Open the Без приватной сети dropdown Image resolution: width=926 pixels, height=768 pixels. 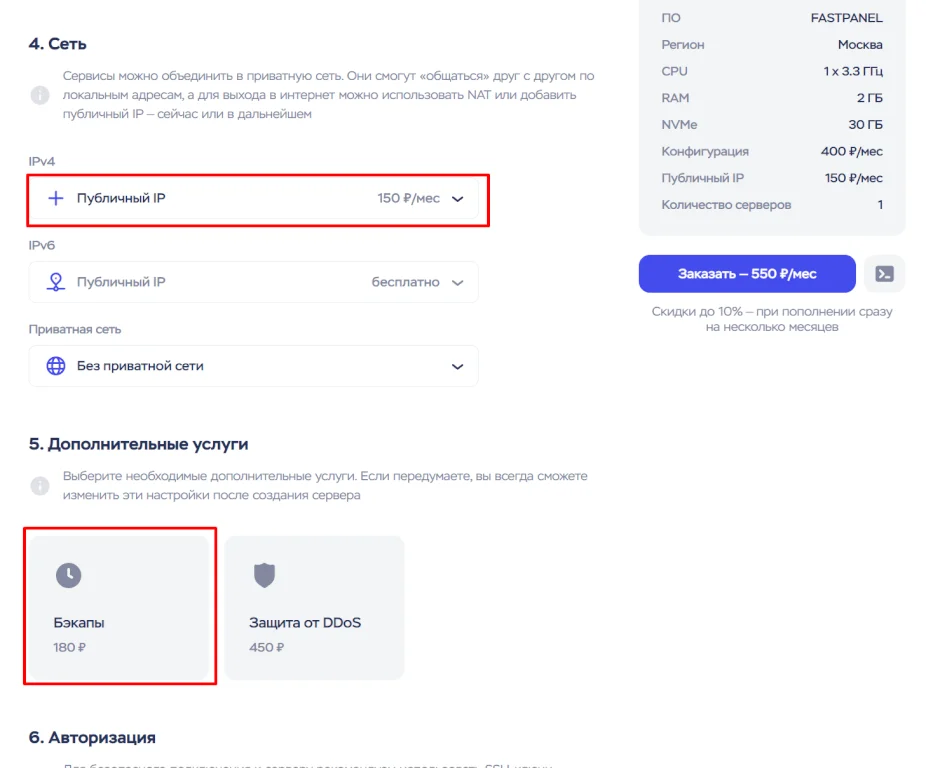coord(457,366)
